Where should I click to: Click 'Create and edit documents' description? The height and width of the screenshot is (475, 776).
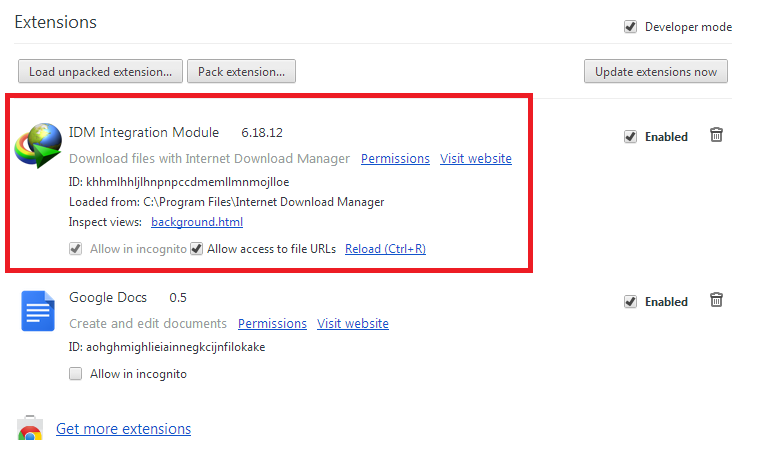[147, 324]
